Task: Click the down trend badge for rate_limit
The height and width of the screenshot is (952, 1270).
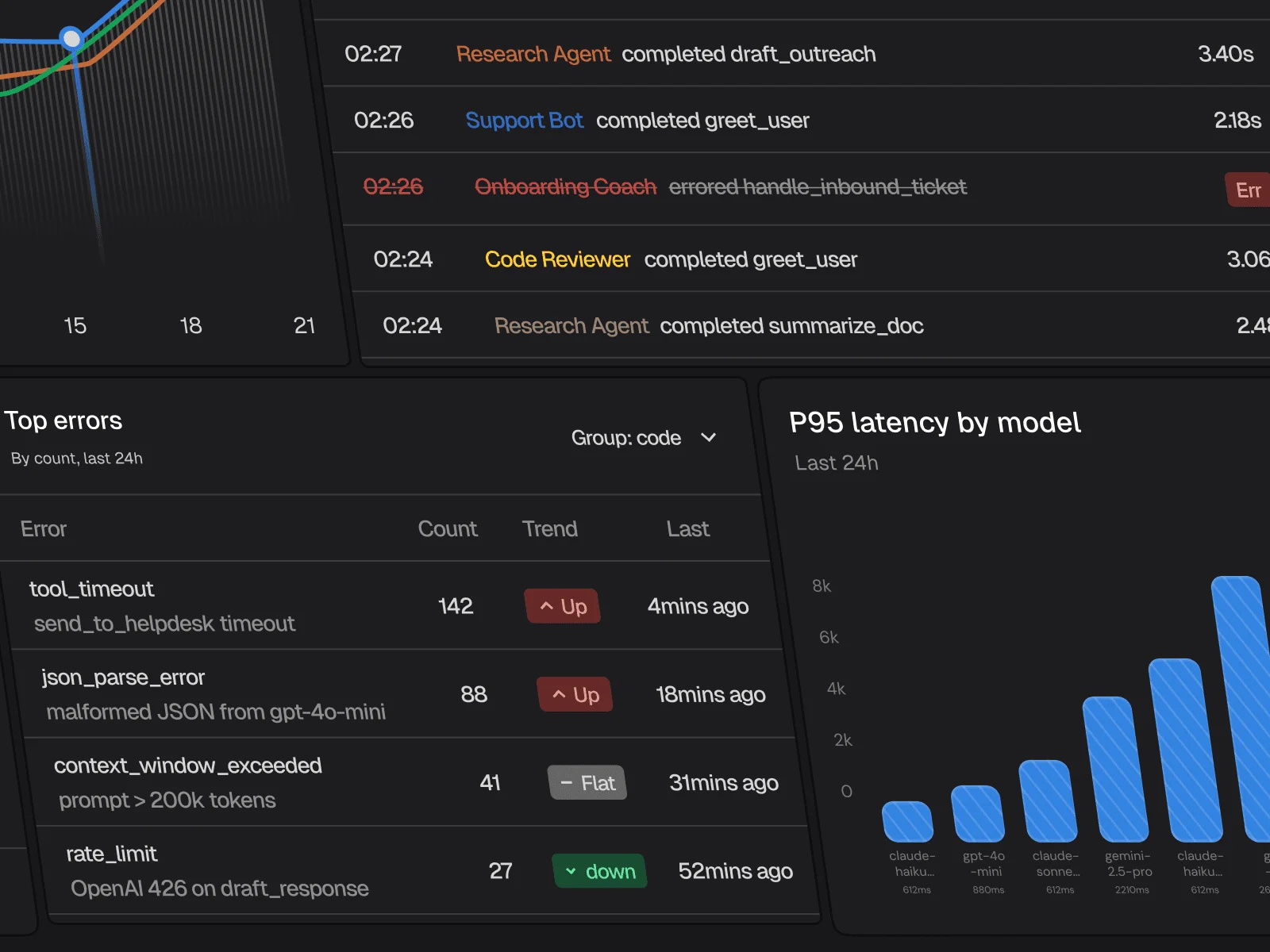Action: click(600, 871)
